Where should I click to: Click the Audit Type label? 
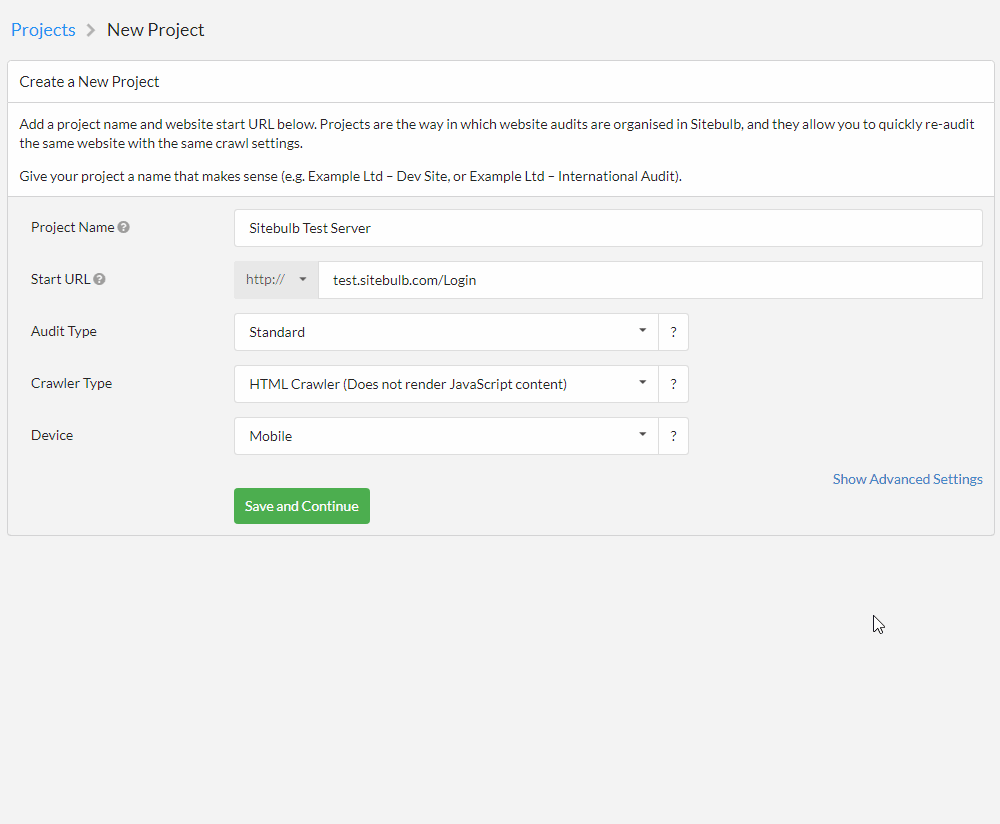click(64, 331)
